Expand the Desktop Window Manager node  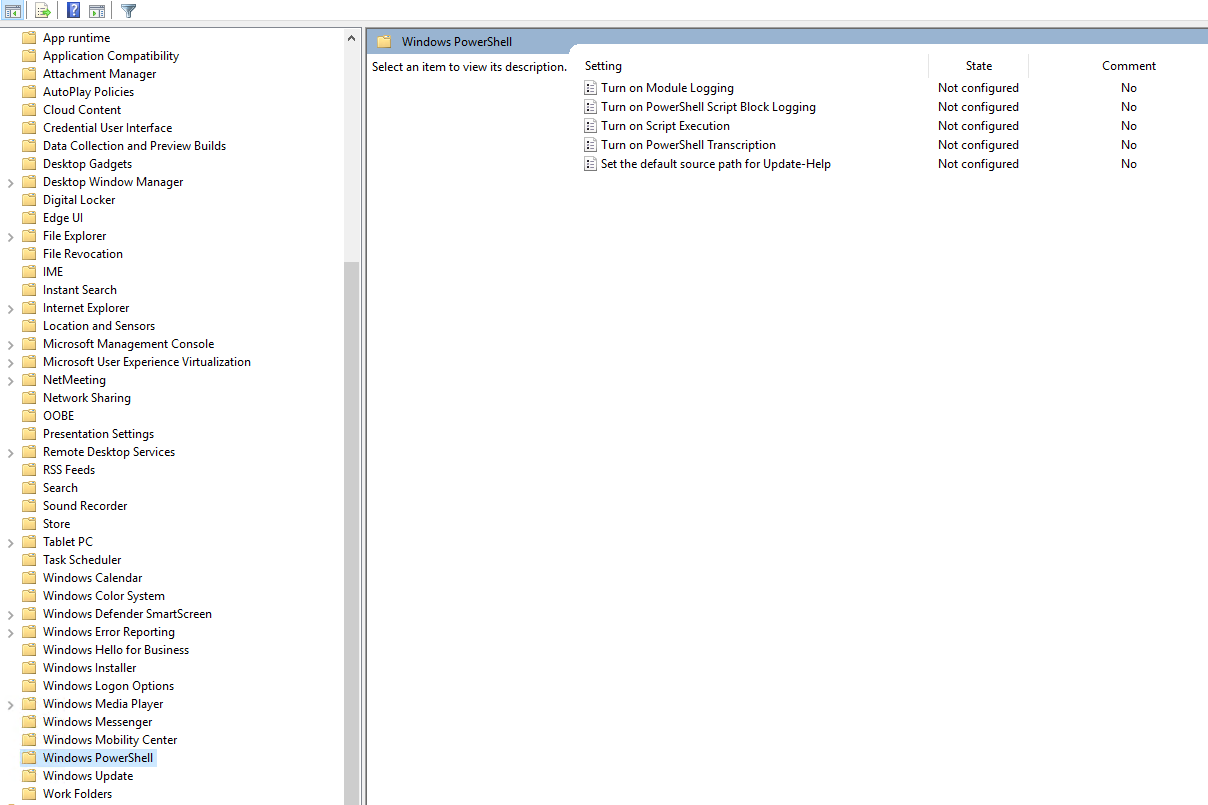[x=10, y=182]
